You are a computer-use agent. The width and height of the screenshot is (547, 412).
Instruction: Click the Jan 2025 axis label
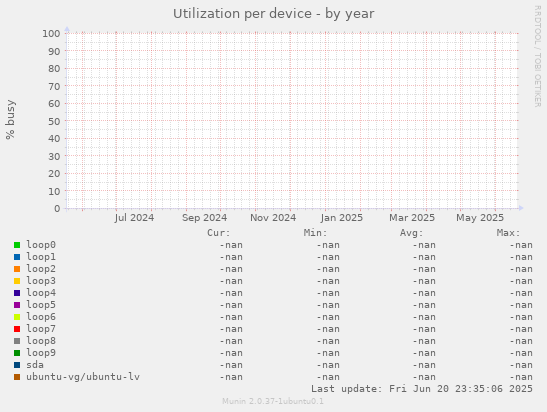(x=342, y=218)
